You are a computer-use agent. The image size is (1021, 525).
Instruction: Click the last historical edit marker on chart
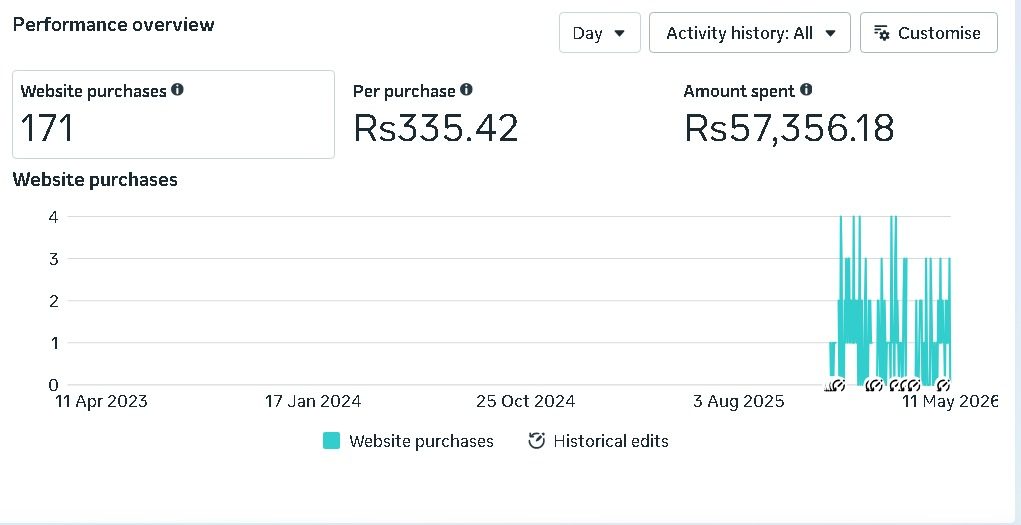click(944, 385)
